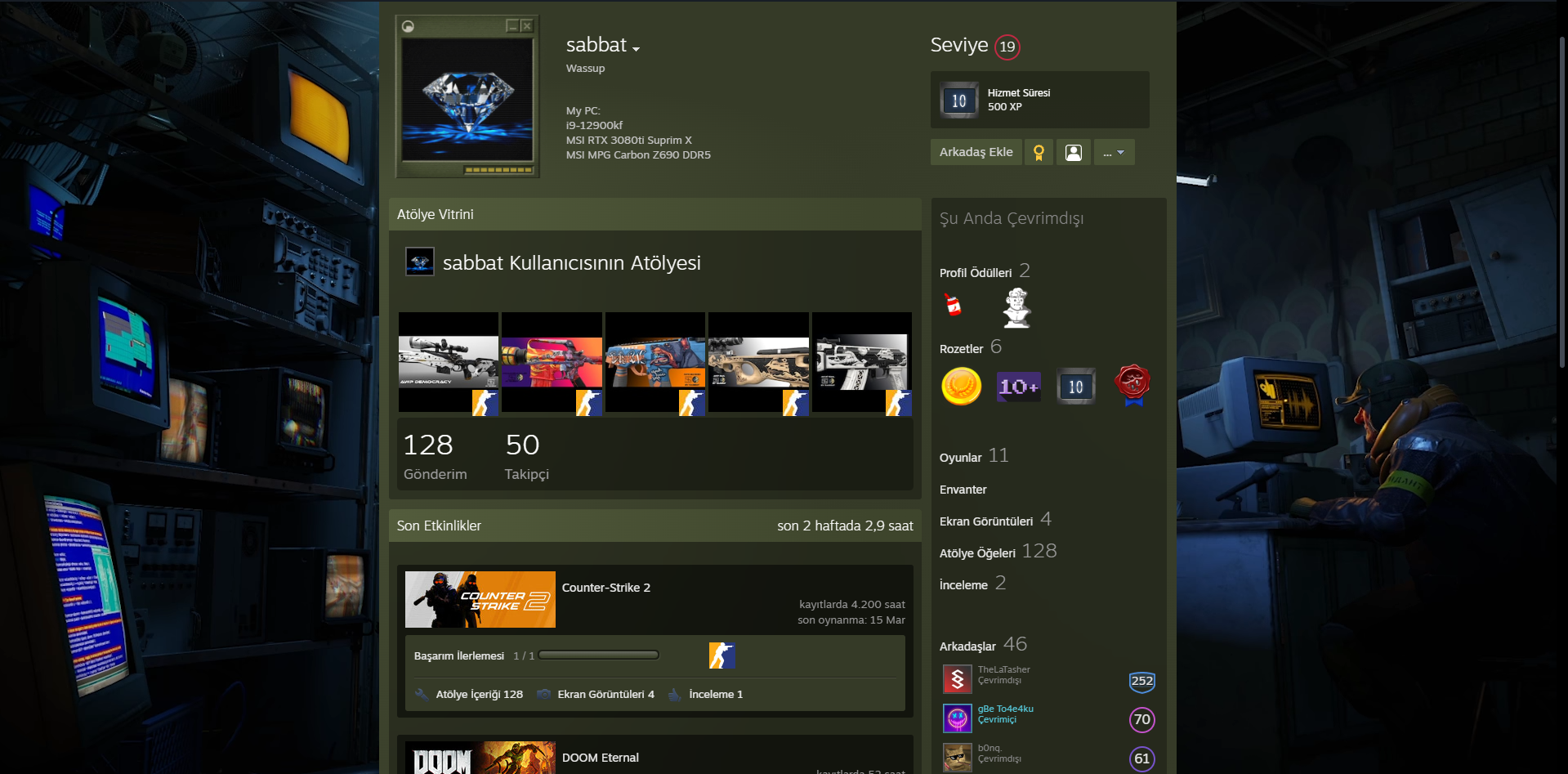Click the award profile icon button
1568x774 pixels.
coord(1039,152)
